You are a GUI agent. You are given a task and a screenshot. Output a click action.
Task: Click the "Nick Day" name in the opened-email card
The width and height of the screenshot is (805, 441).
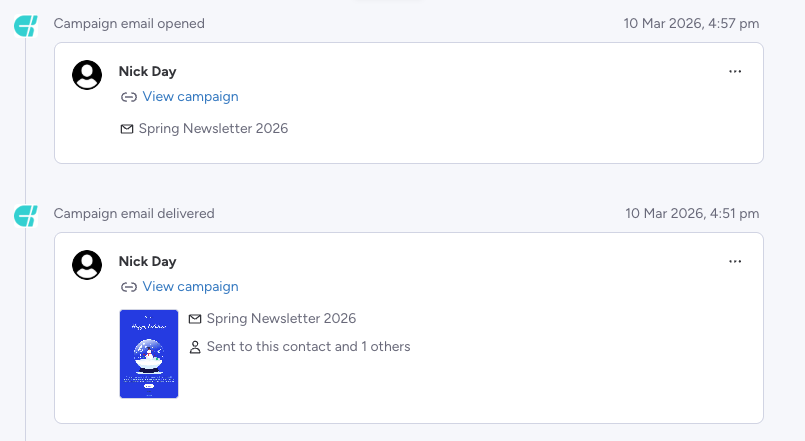point(147,72)
